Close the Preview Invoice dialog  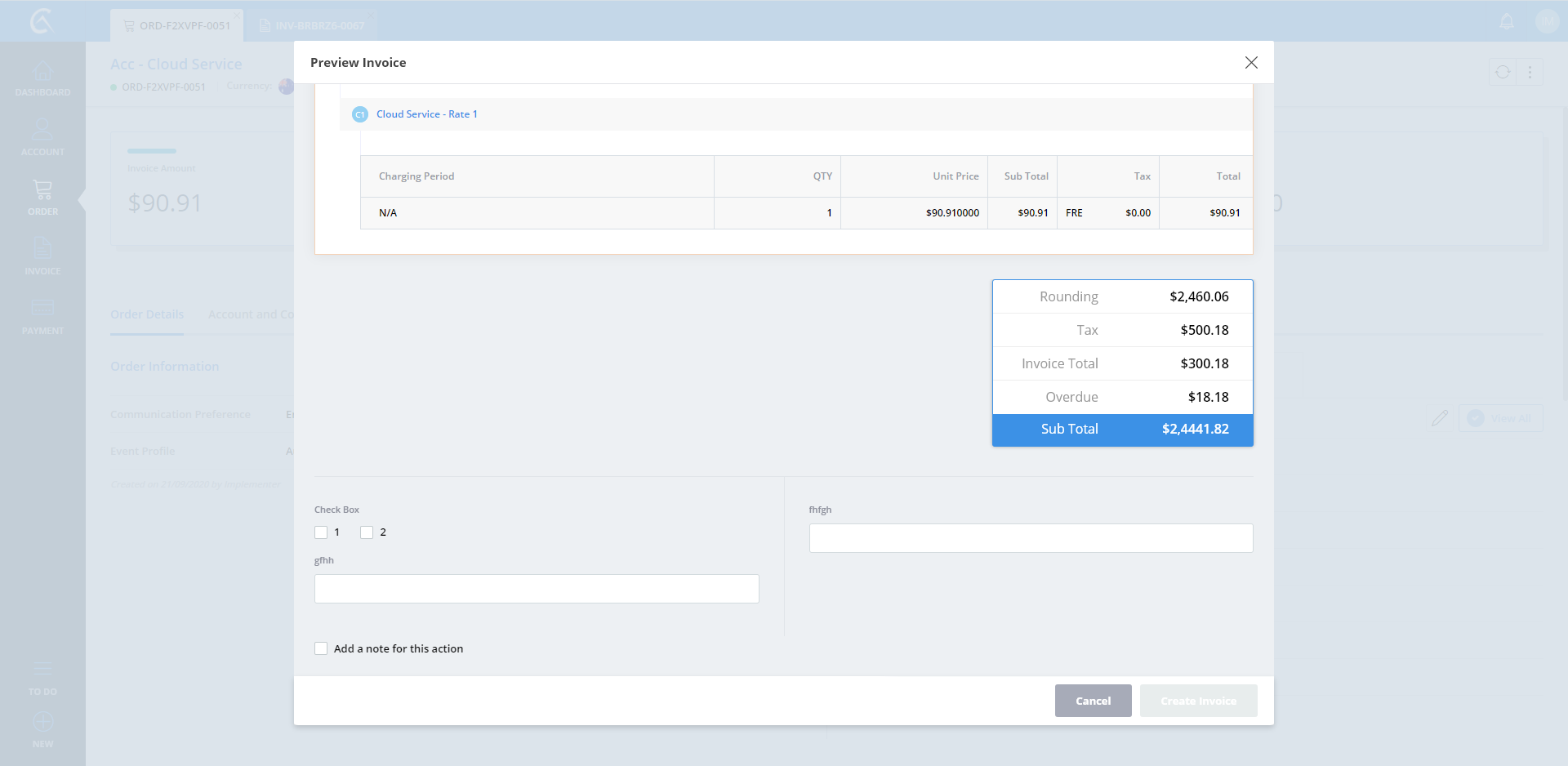pos(1251,63)
